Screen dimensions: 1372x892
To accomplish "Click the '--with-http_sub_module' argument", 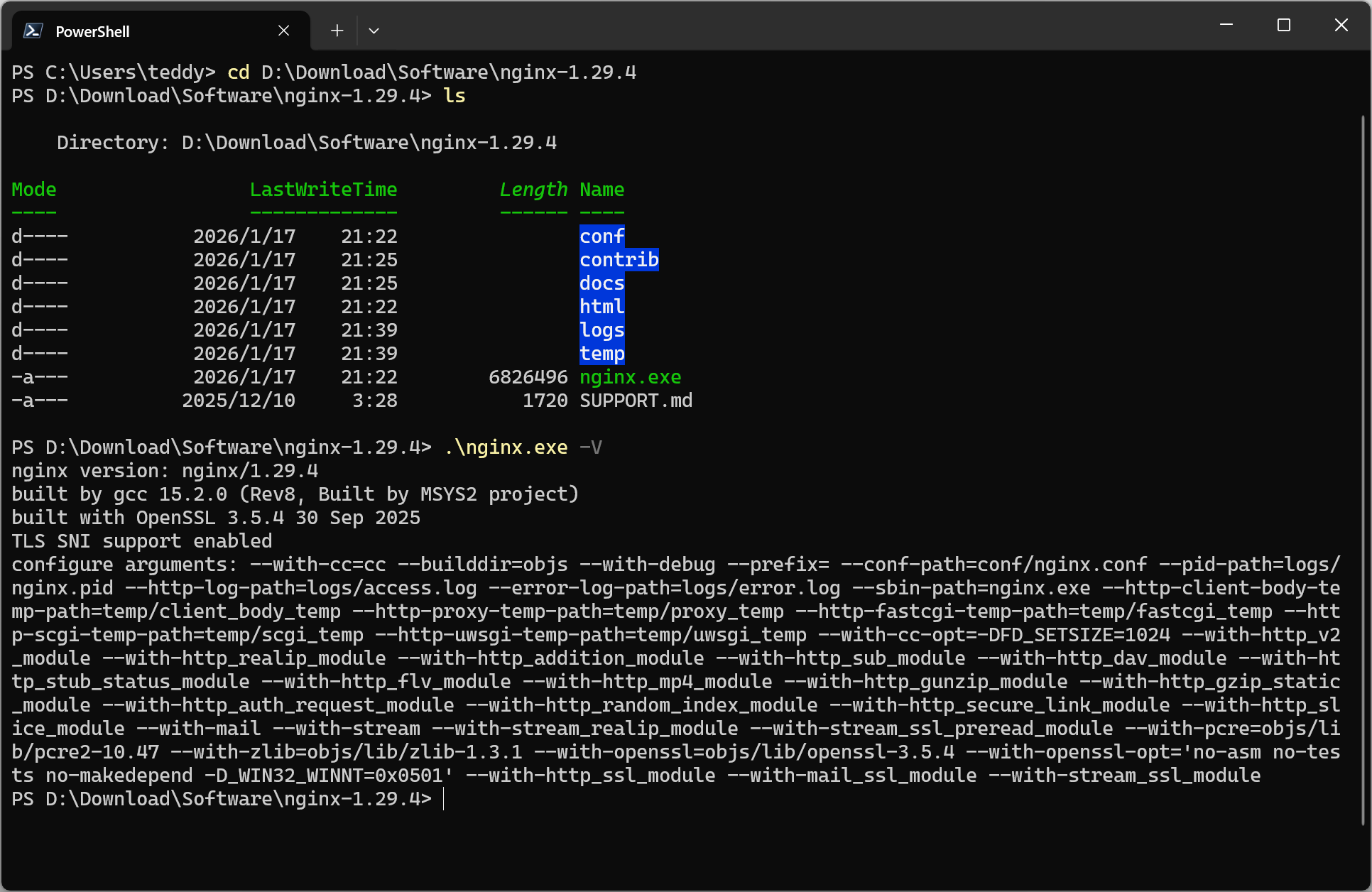I will pyautogui.click(x=841, y=658).
